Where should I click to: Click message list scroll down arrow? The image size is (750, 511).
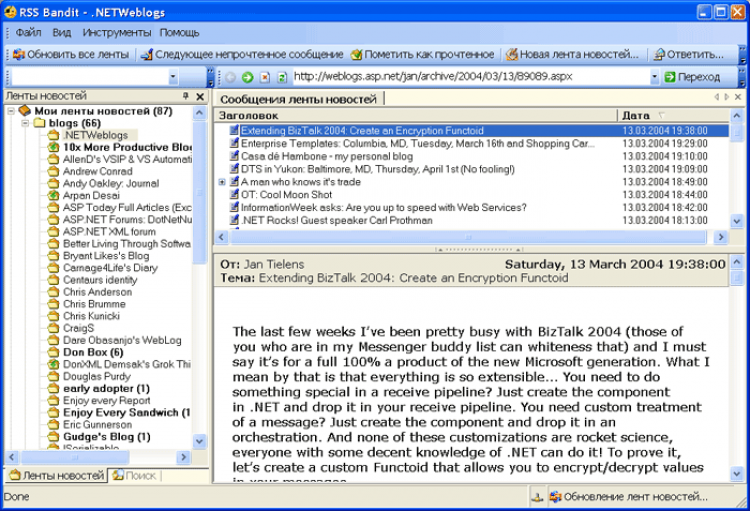point(737,221)
